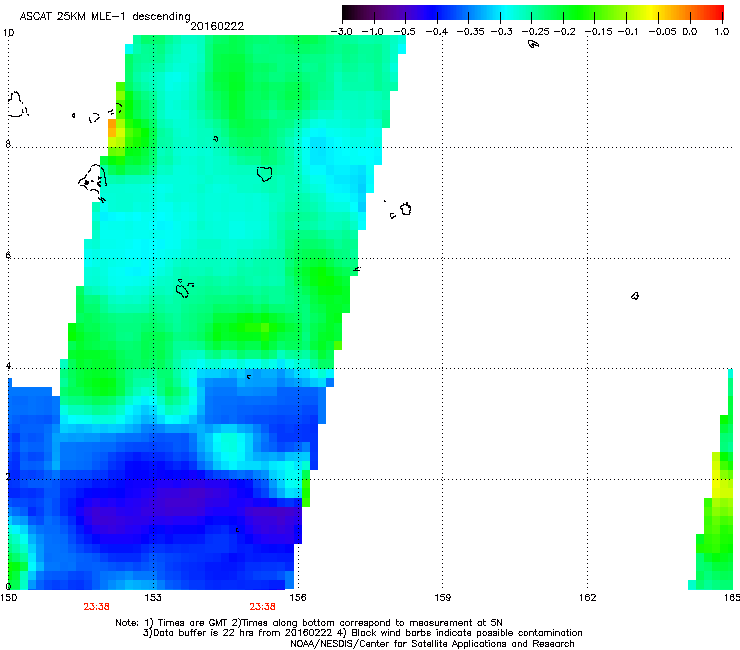Click the red 23:38 time below the 156 label

point(262,607)
